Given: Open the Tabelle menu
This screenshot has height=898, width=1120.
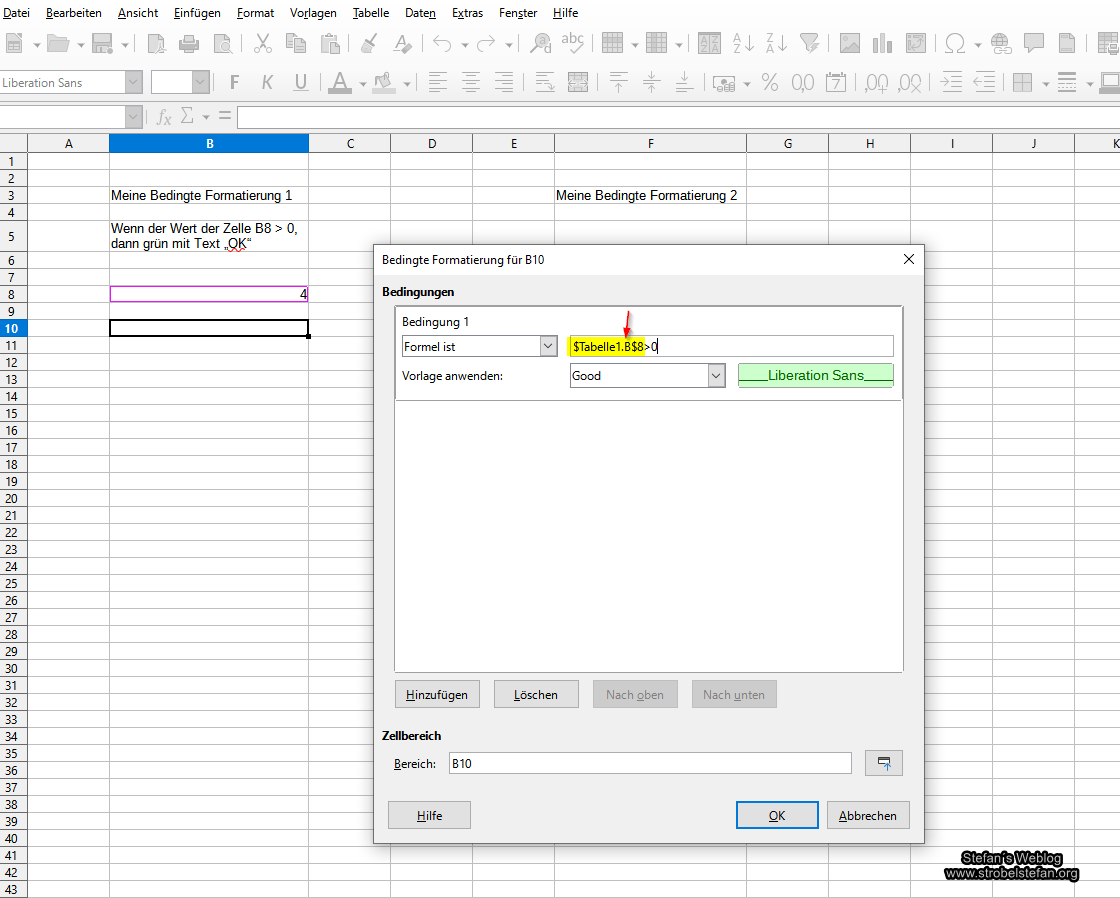Looking at the screenshot, I should (371, 13).
